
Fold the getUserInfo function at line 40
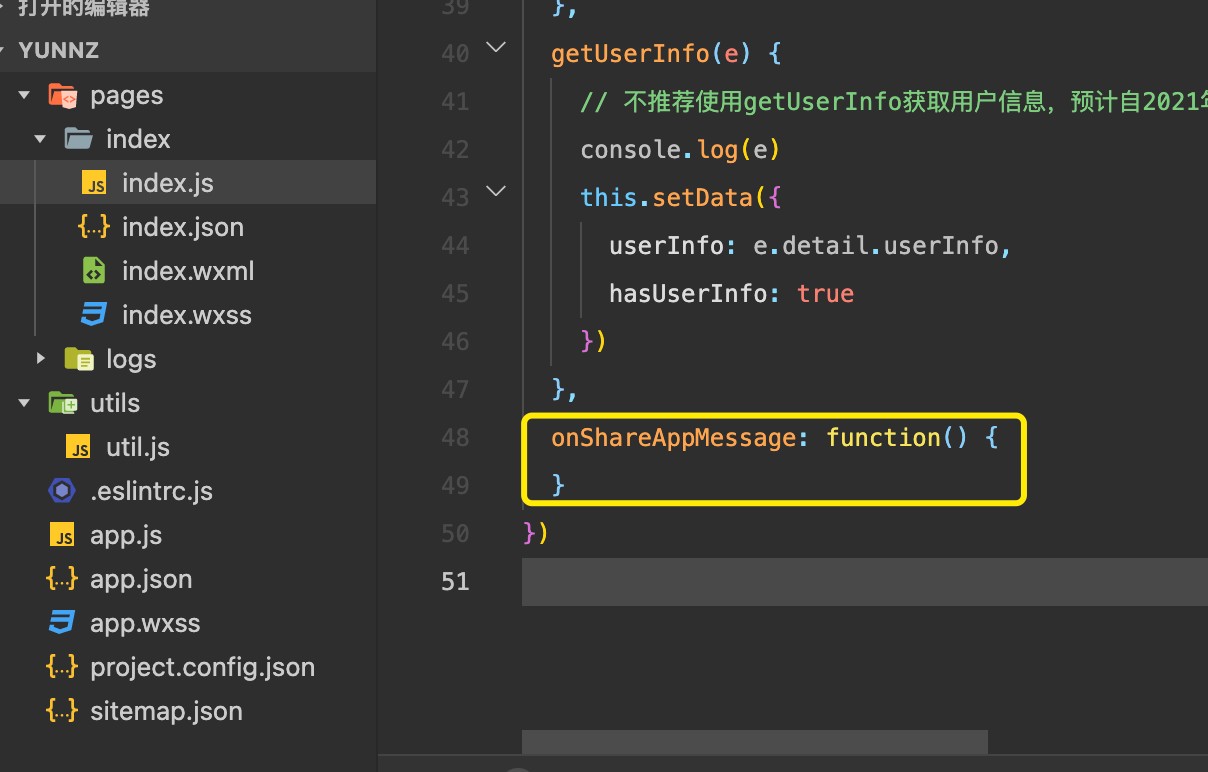tap(496, 47)
